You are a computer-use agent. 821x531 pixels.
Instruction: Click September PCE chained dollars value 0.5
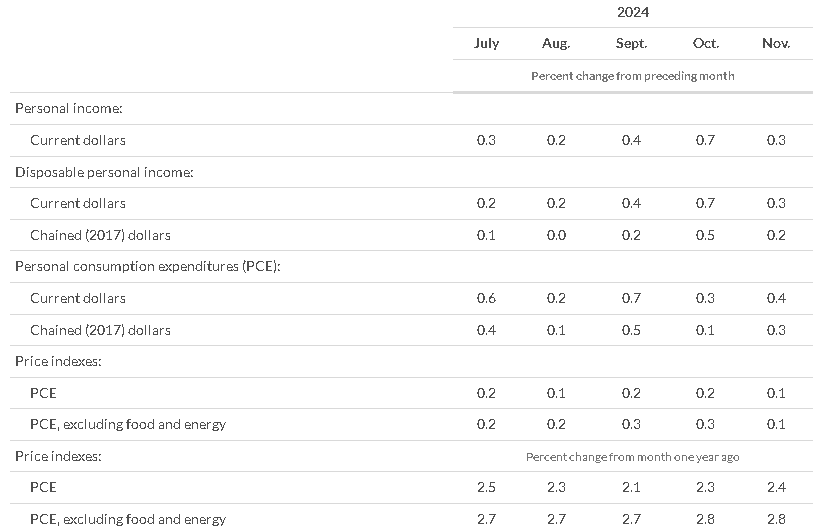tap(631, 330)
